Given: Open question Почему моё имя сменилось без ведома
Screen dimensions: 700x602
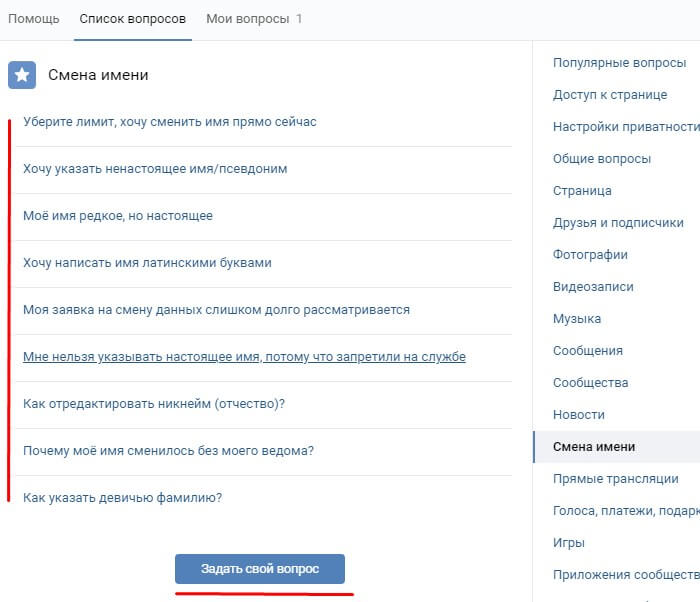Looking at the screenshot, I should pos(168,451).
